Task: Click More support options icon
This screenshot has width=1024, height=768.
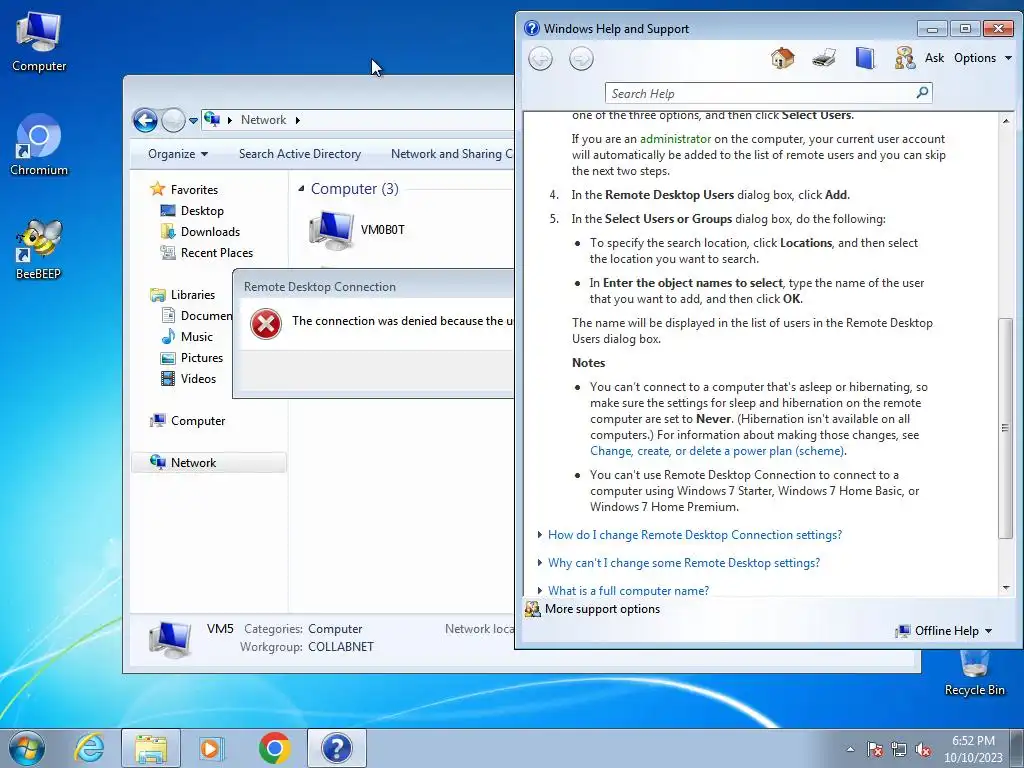Action: pos(533,609)
